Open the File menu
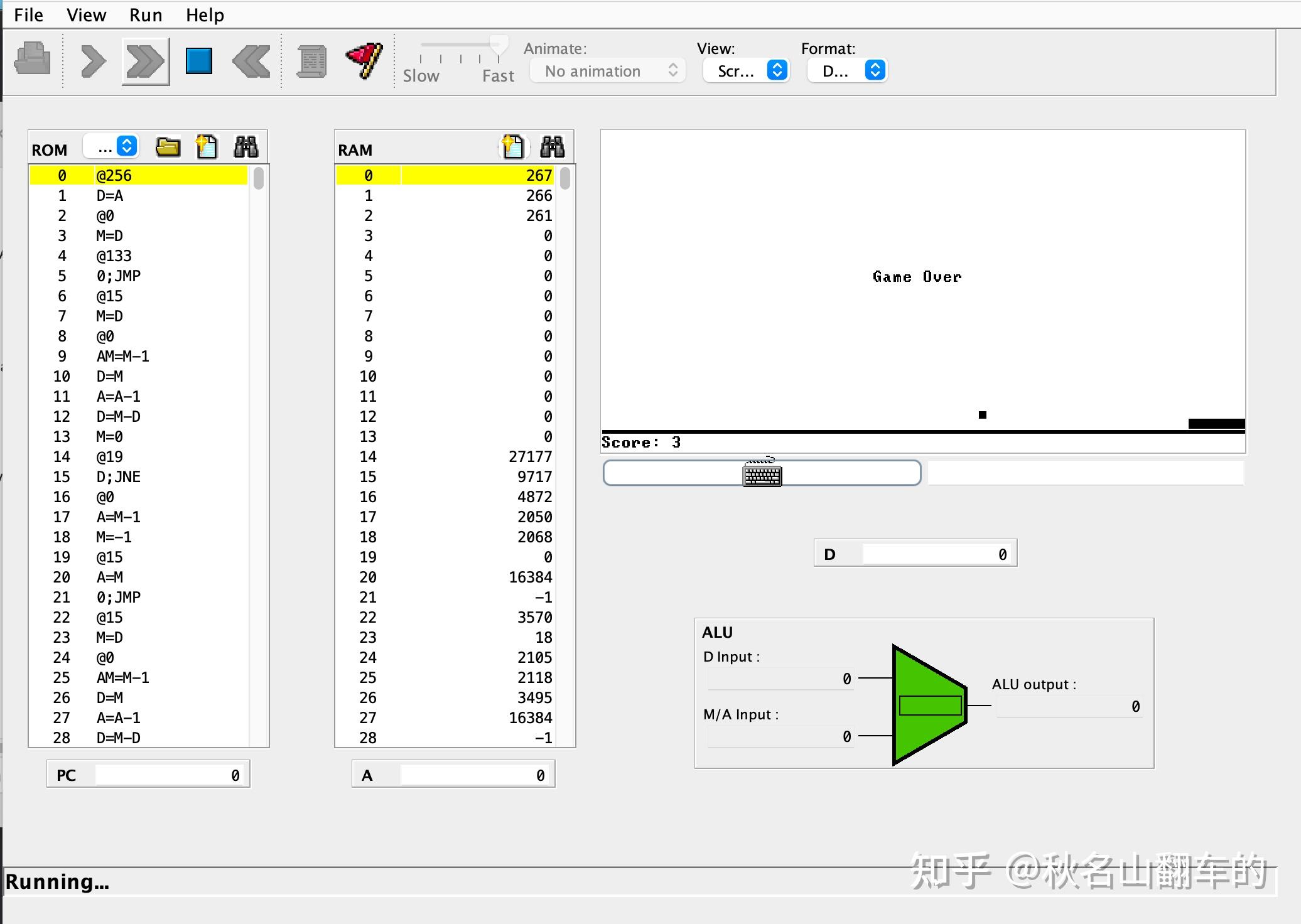The height and width of the screenshot is (924, 1301). (x=28, y=14)
